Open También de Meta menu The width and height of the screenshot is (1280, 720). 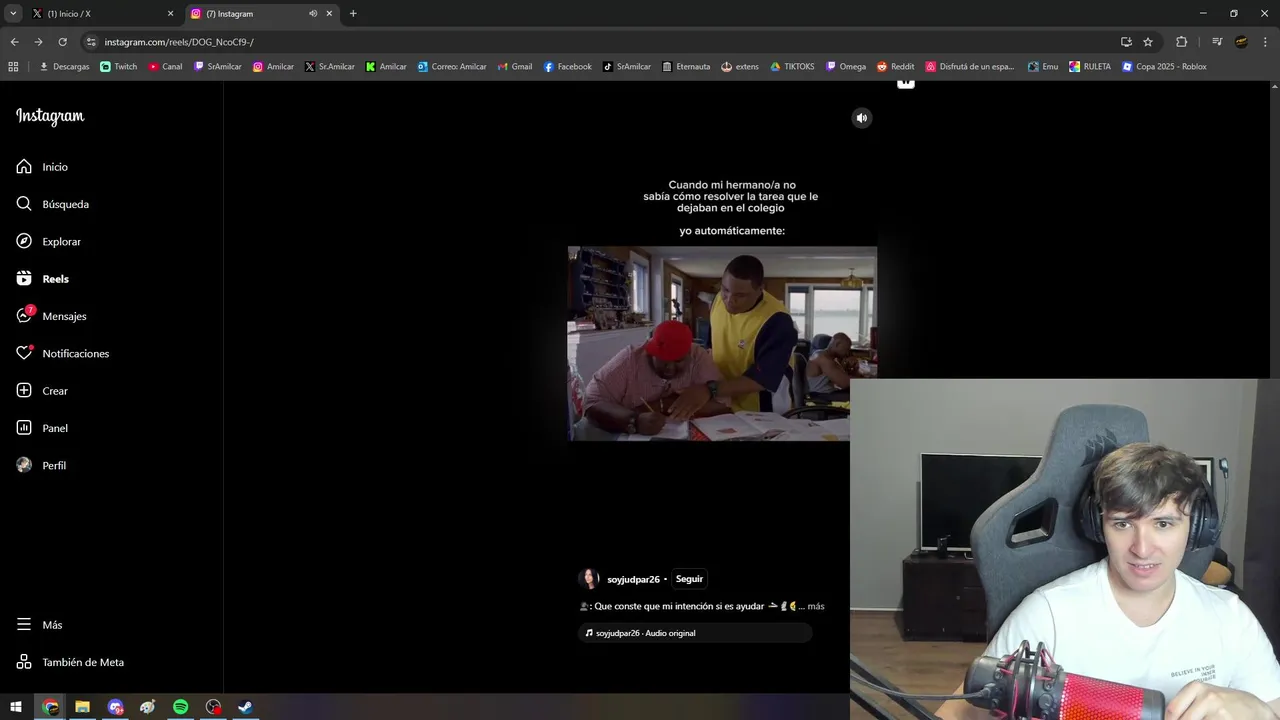(70, 662)
